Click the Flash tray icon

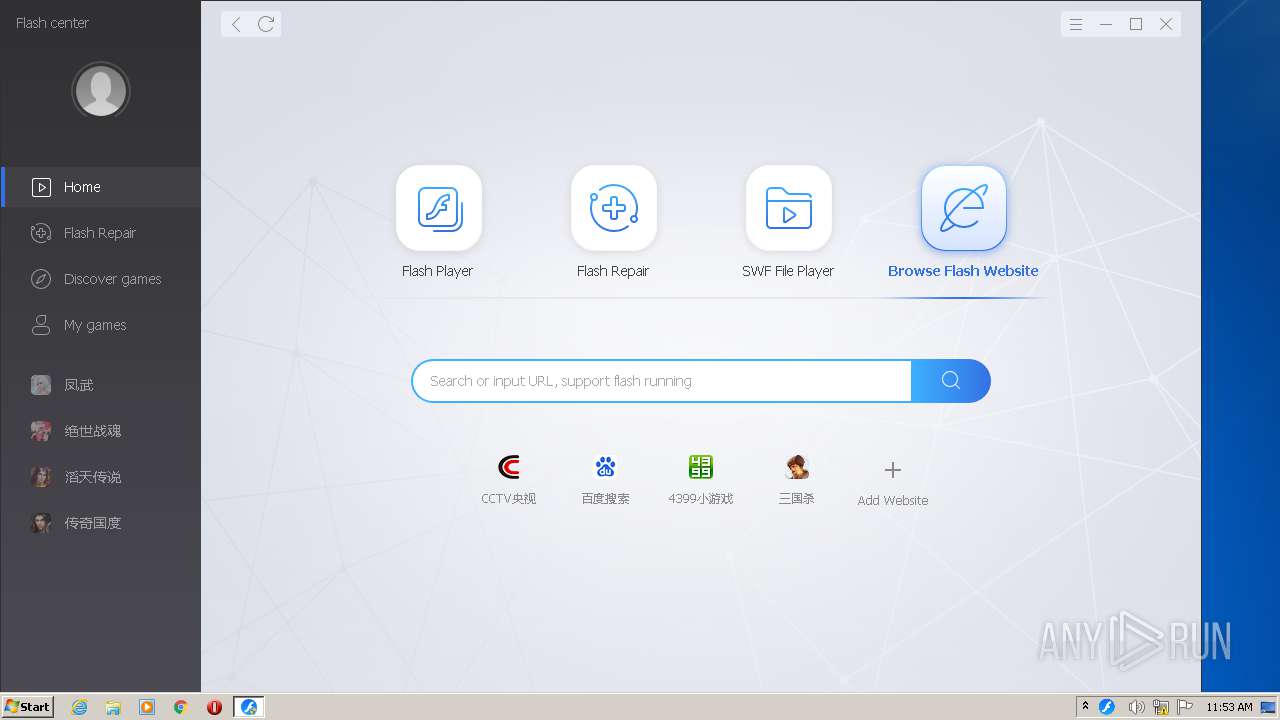pos(1107,707)
